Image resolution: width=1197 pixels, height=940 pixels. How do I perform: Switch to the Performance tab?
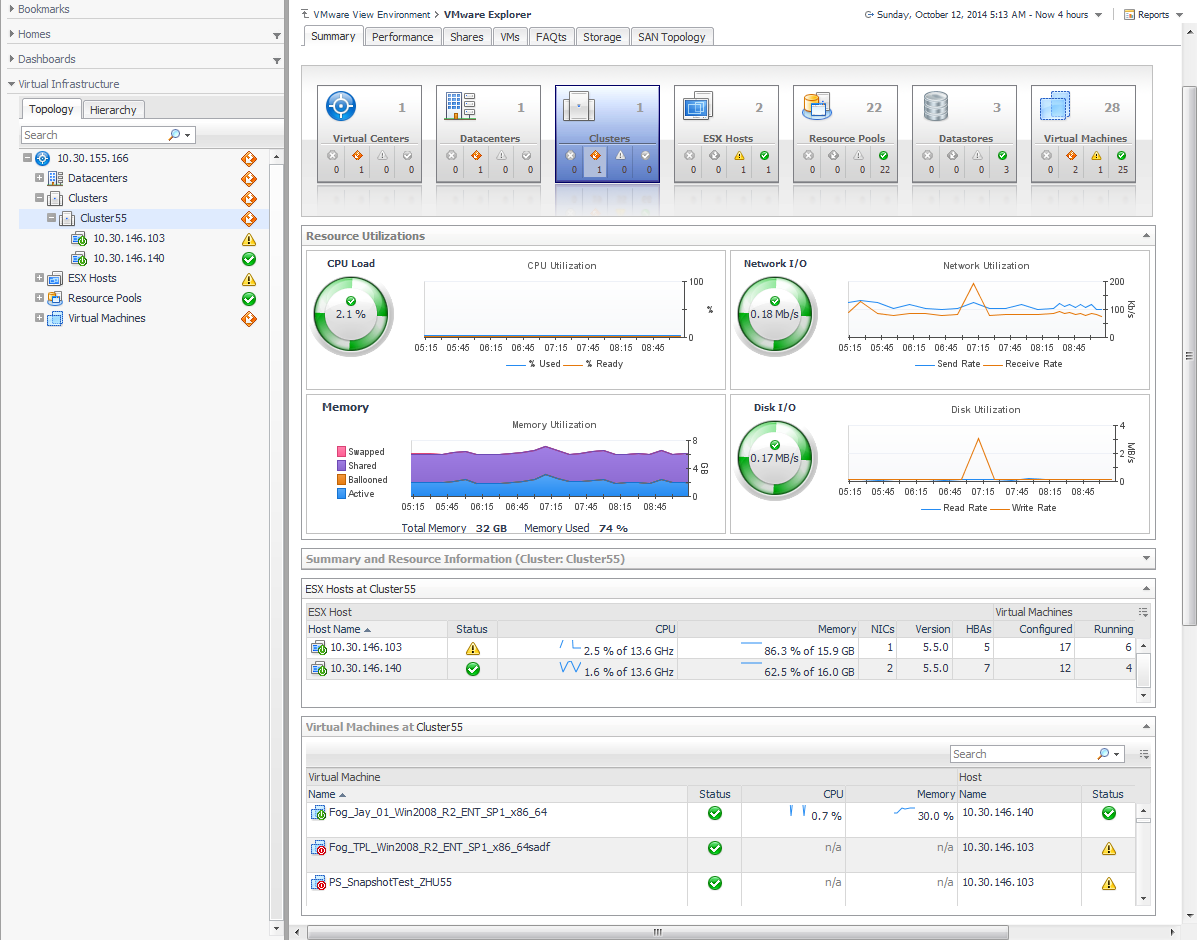pos(402,37)
